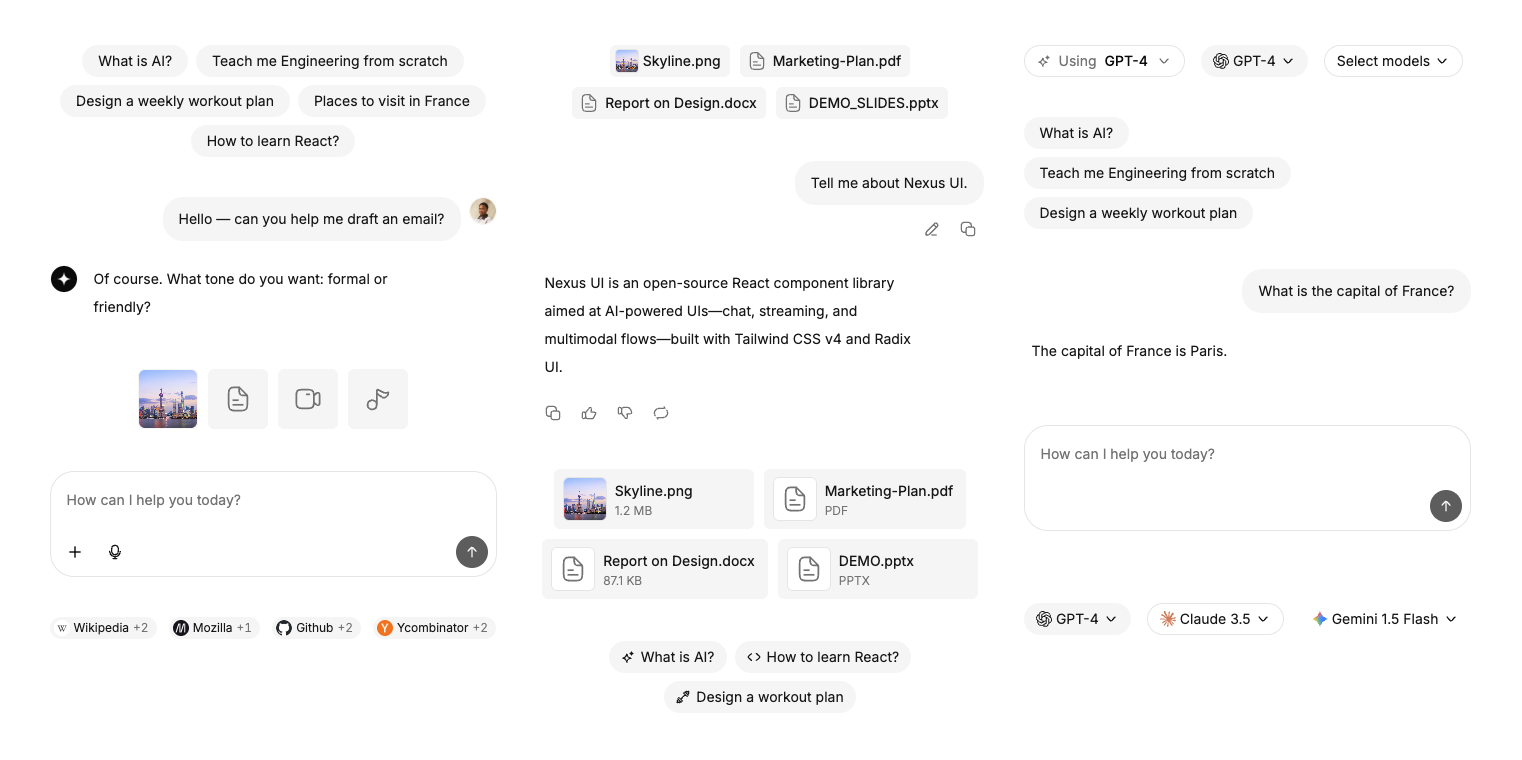Click the video attachment icon

pos(308,399)
